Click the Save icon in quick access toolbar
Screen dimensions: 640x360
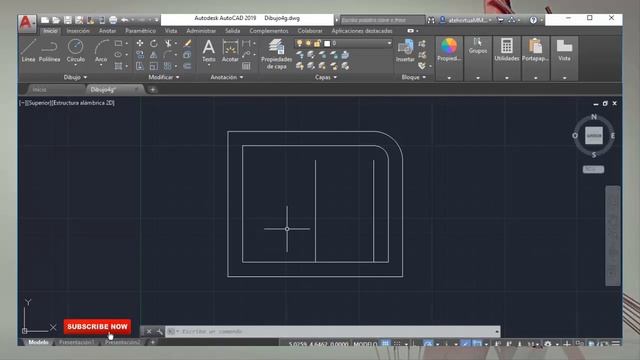(x=68, y=20)
